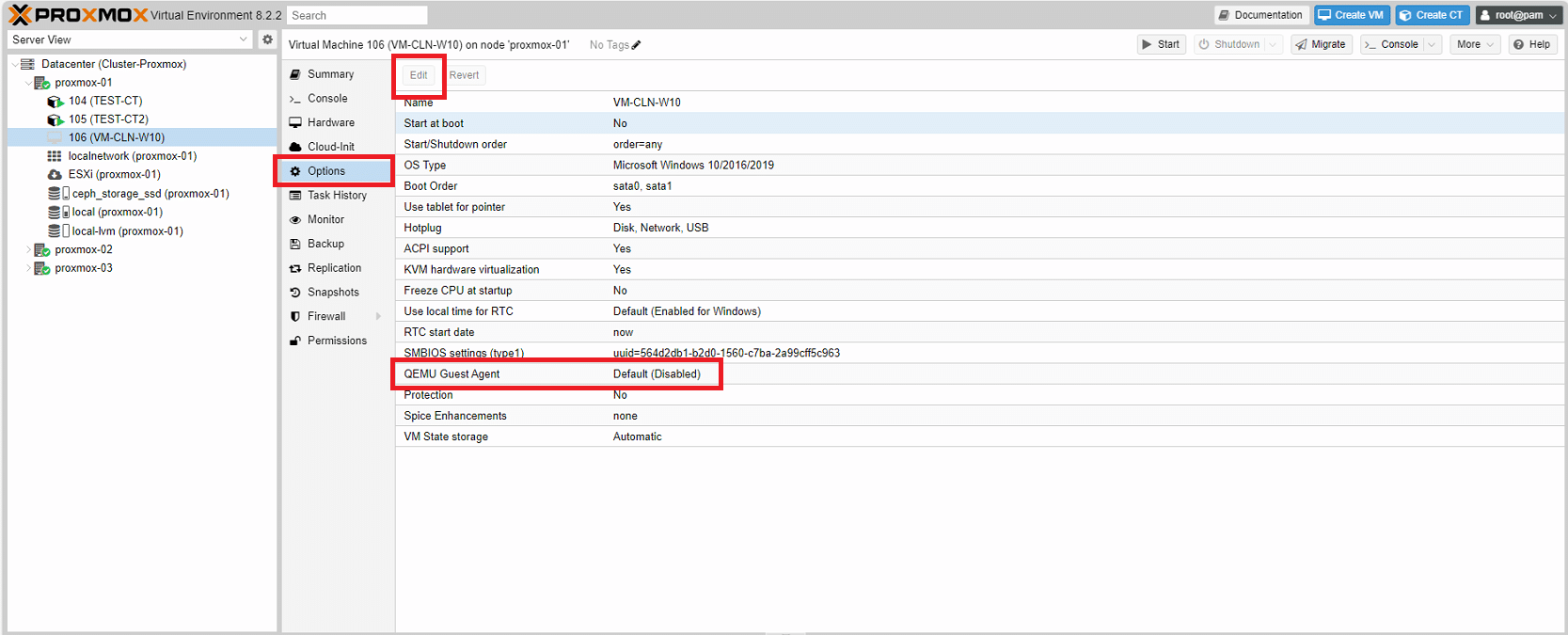The height and width of the screenshot is (635, 1568).
Task: Click the Task History list icon
Action: [295, 196]
